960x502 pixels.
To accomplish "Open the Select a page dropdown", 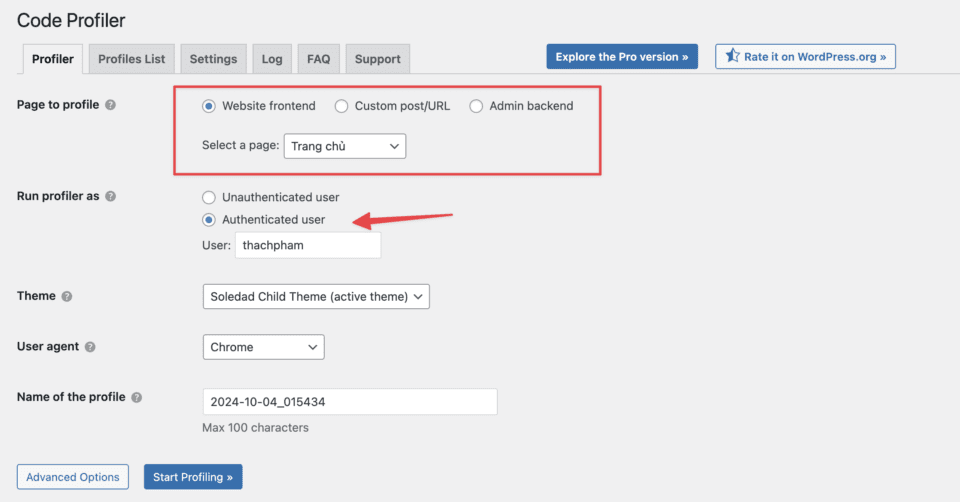I will pos(345,146).
